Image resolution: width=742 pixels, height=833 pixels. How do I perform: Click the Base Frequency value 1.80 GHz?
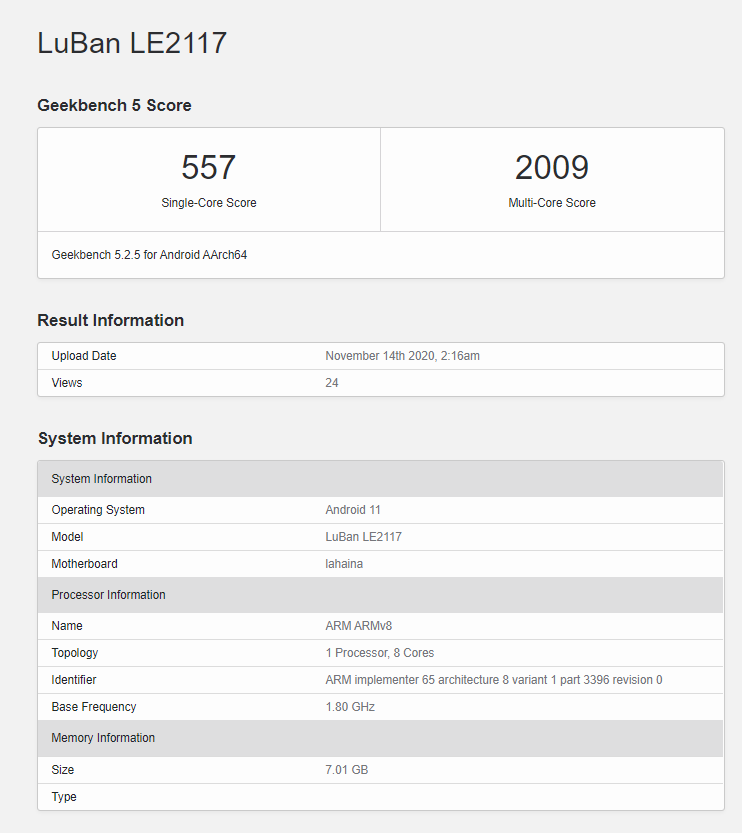350,707
